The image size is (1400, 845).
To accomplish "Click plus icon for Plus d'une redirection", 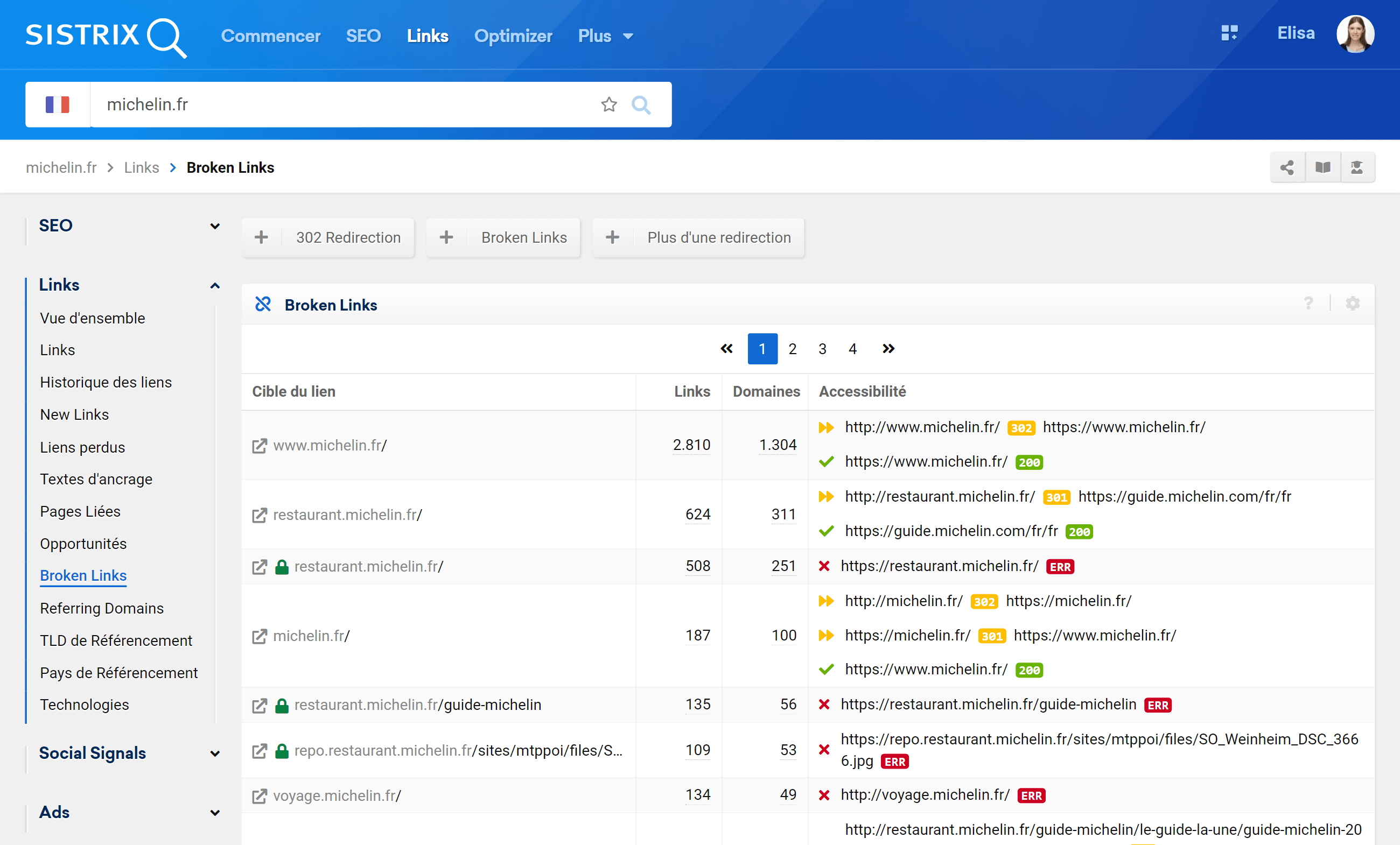I will pyautogui.click(x=613, y=237).
